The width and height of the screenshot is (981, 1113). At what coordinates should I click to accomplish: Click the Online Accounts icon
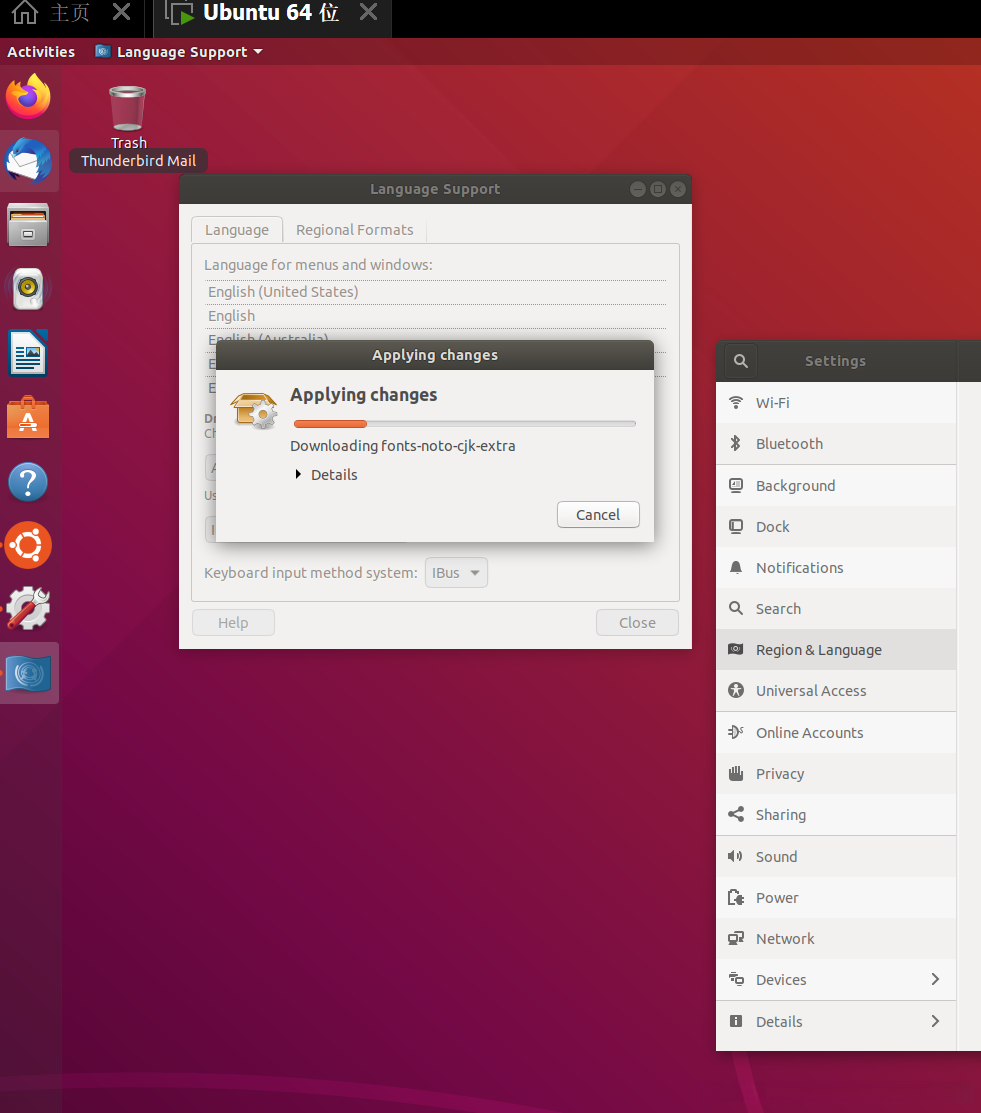click(736, 732)
